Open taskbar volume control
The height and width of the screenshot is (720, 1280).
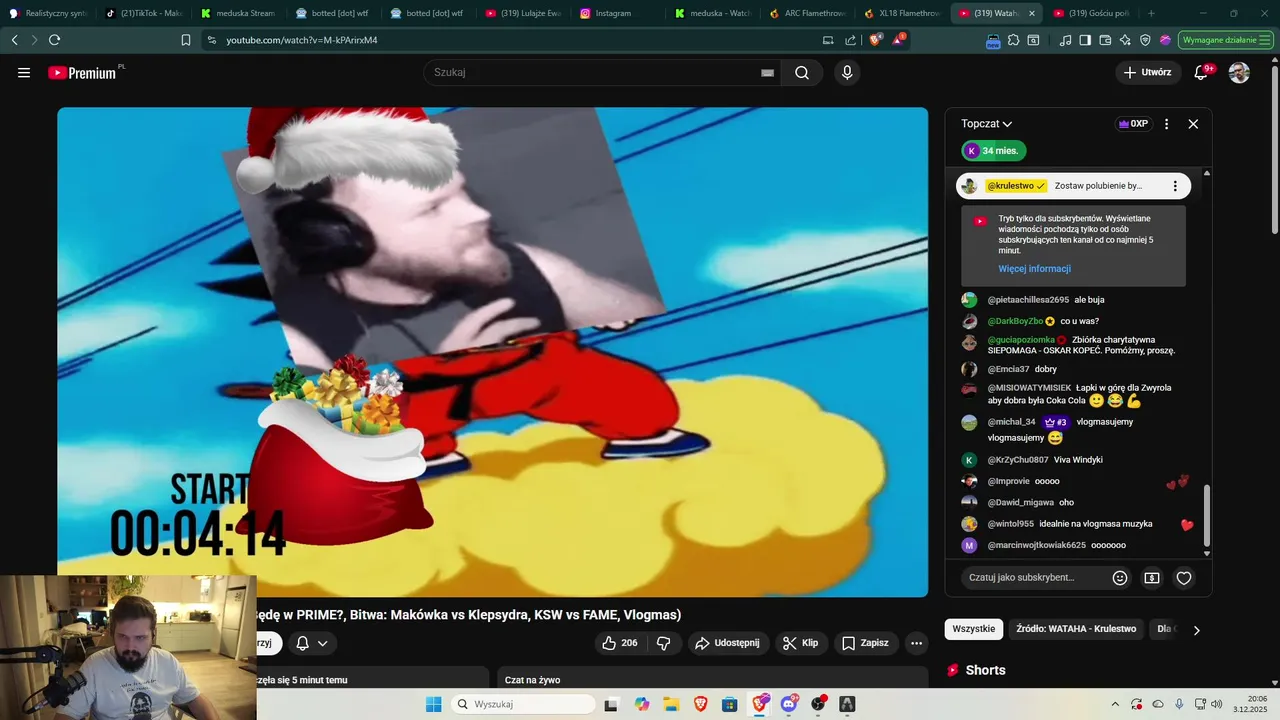point(1216,704)
